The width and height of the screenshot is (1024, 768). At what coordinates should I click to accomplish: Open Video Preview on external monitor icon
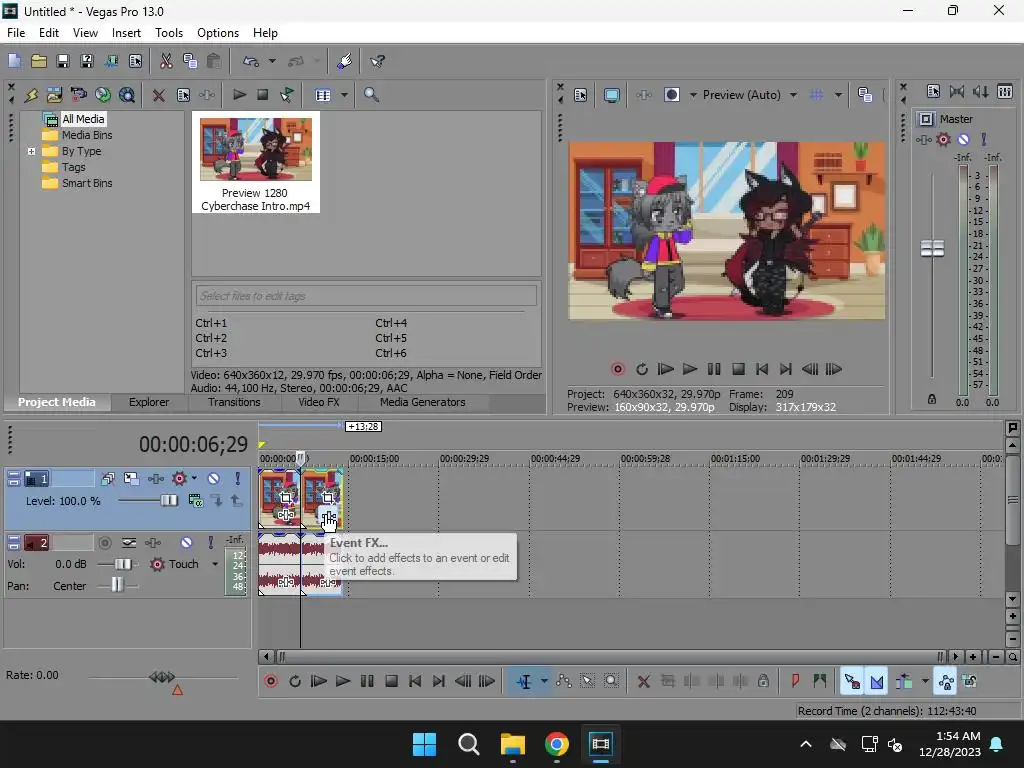[611, 95]
